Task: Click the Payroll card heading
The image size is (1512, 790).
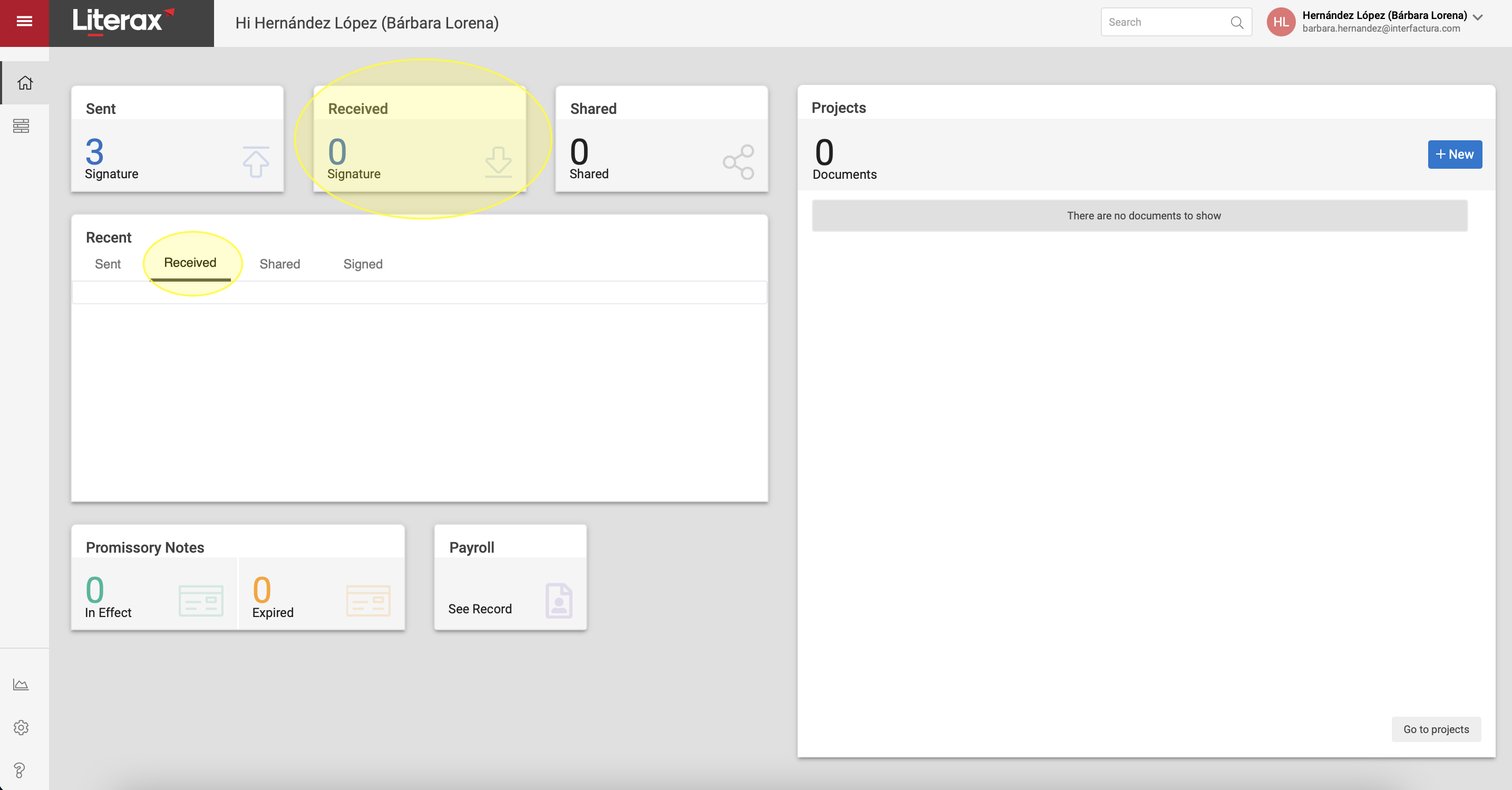Action: [471, 547]
